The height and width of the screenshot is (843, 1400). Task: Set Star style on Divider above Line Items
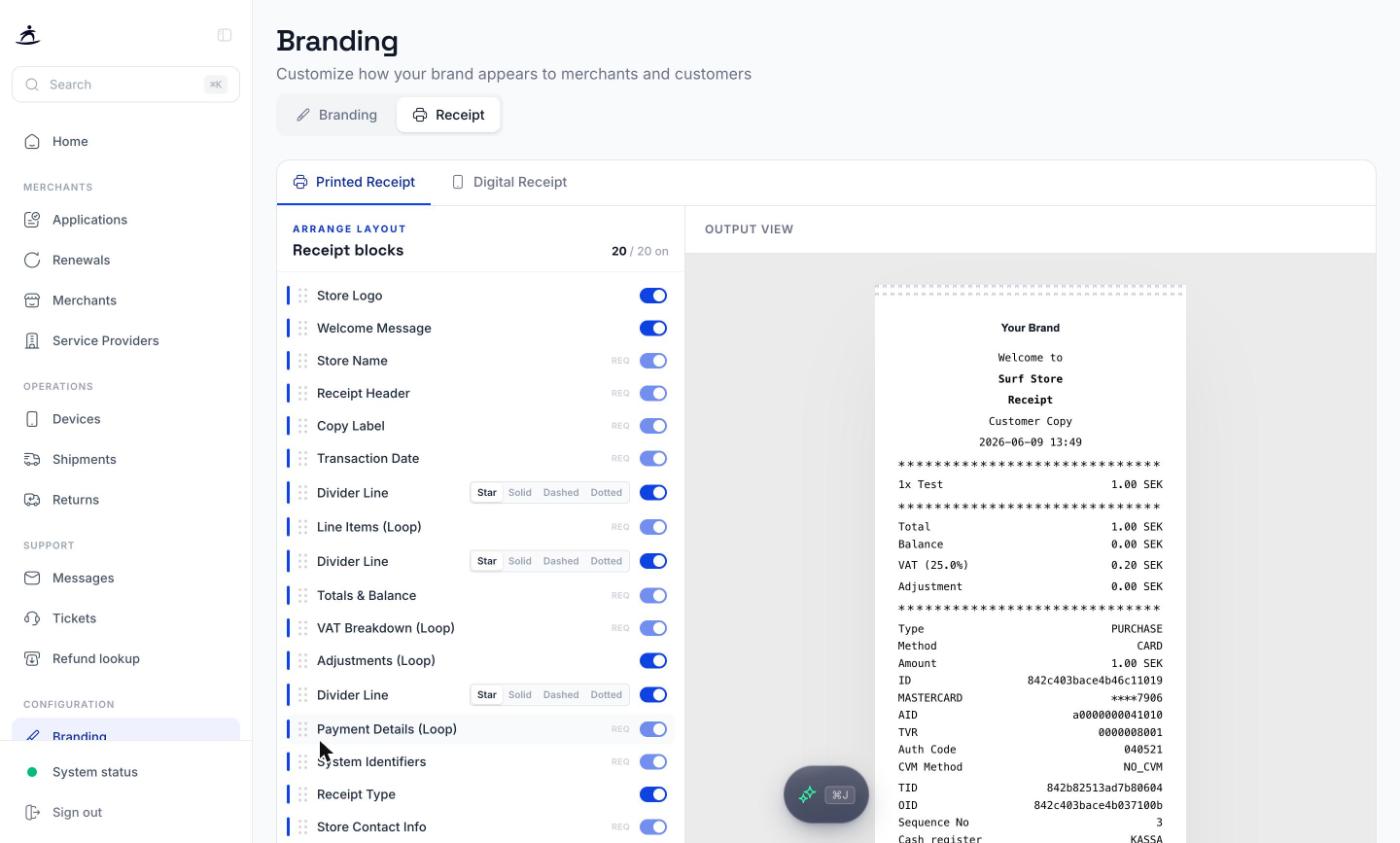tap(487, 493)
